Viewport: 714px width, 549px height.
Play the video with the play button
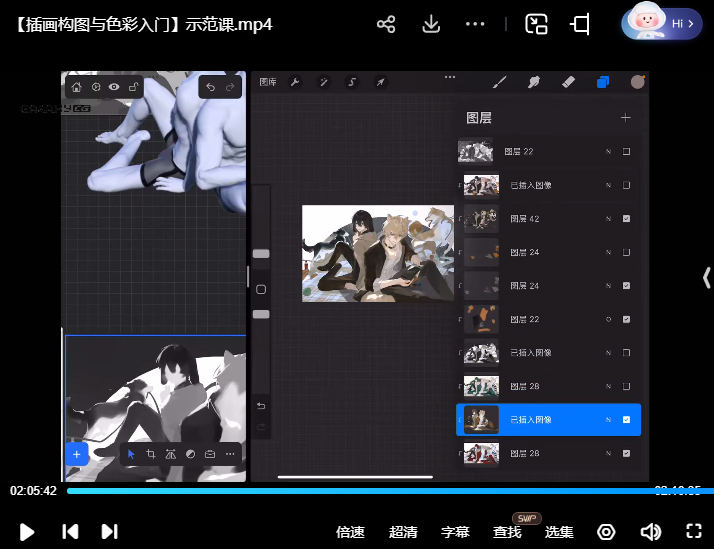27,532
